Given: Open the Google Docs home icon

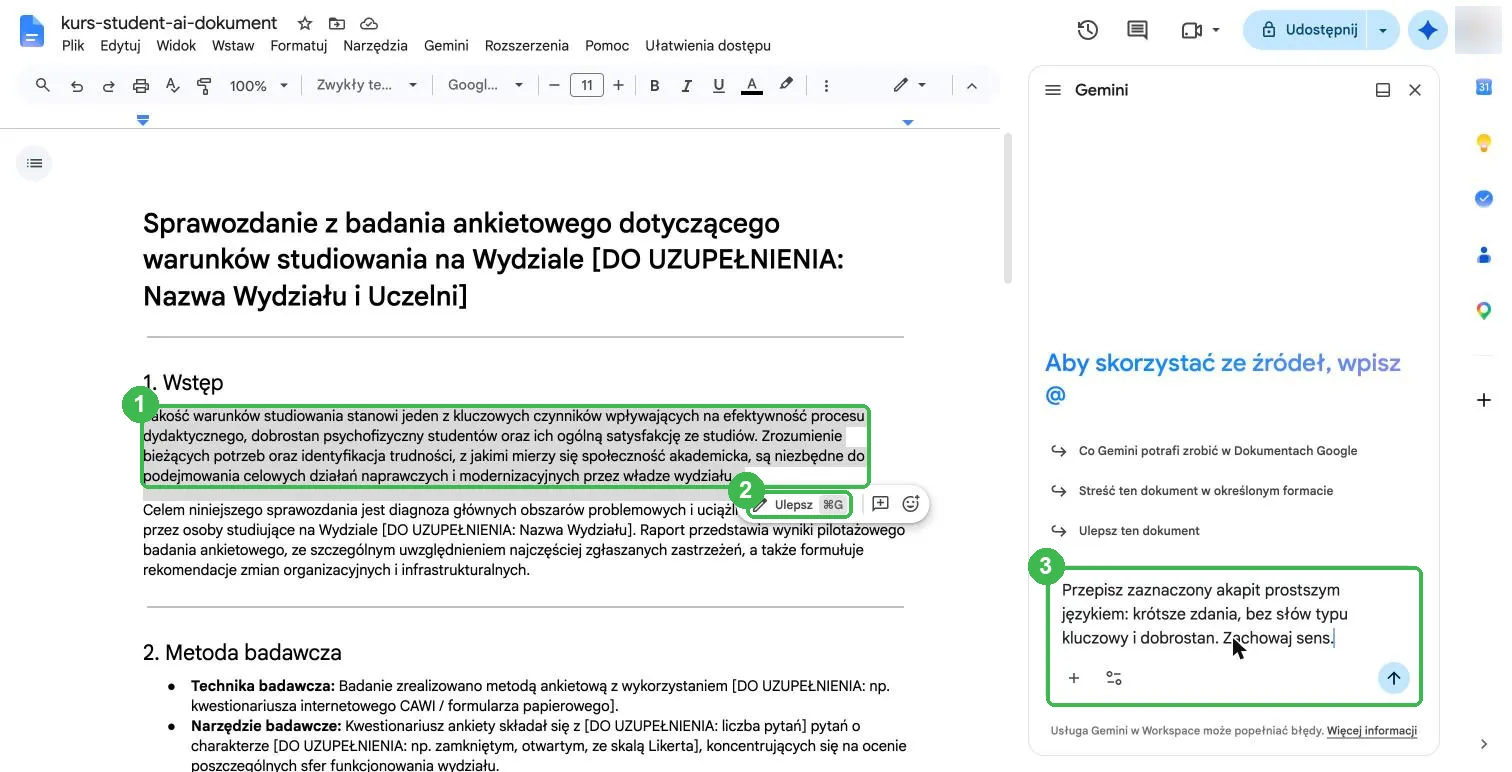Looking at the screenshot, I should [x=33, y=32].
